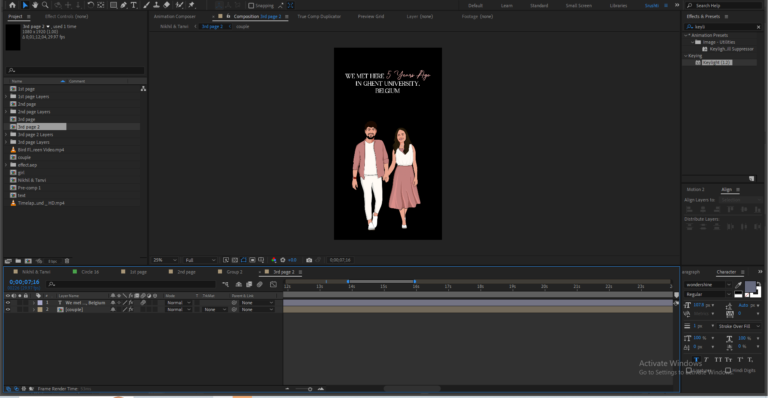Image resolution: width=768 pixels, height=398 pixels.
Task: Switch to the Effect Controls tab
Action: pyautogui.click(x=66, y=16)
